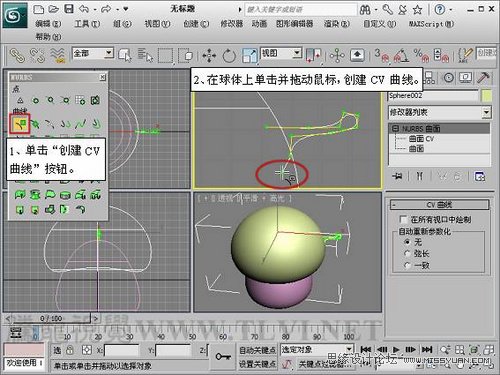Activate the Select Object tool

click(x=125, y=55)
